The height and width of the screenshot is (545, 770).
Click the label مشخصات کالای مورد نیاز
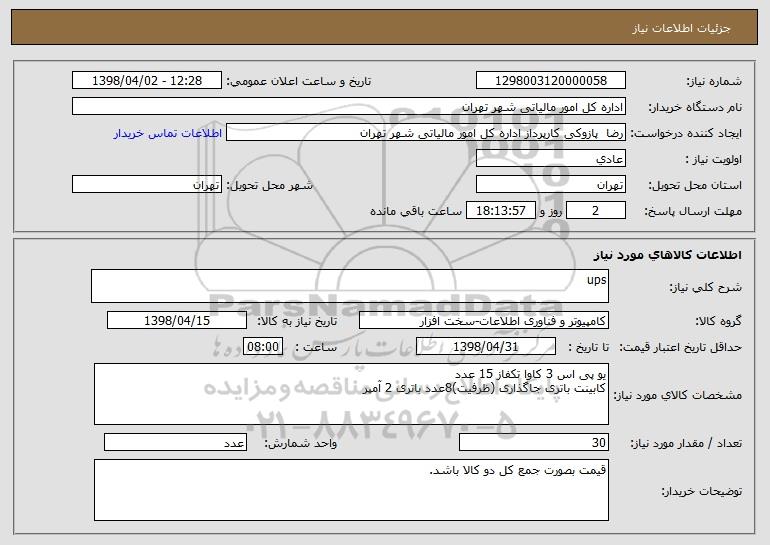(x=678, y=395)
